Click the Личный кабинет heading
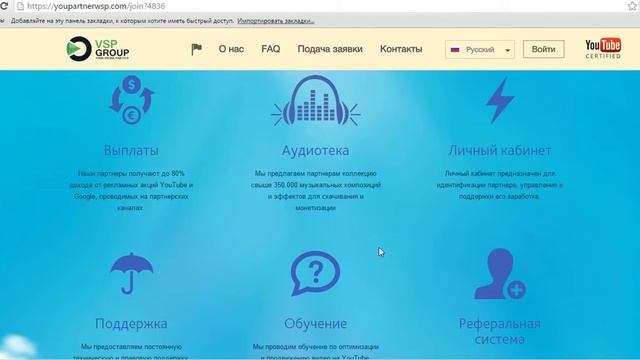Viewport: 640px width, 360px height. pyautogui.click(x=500, y=150)
